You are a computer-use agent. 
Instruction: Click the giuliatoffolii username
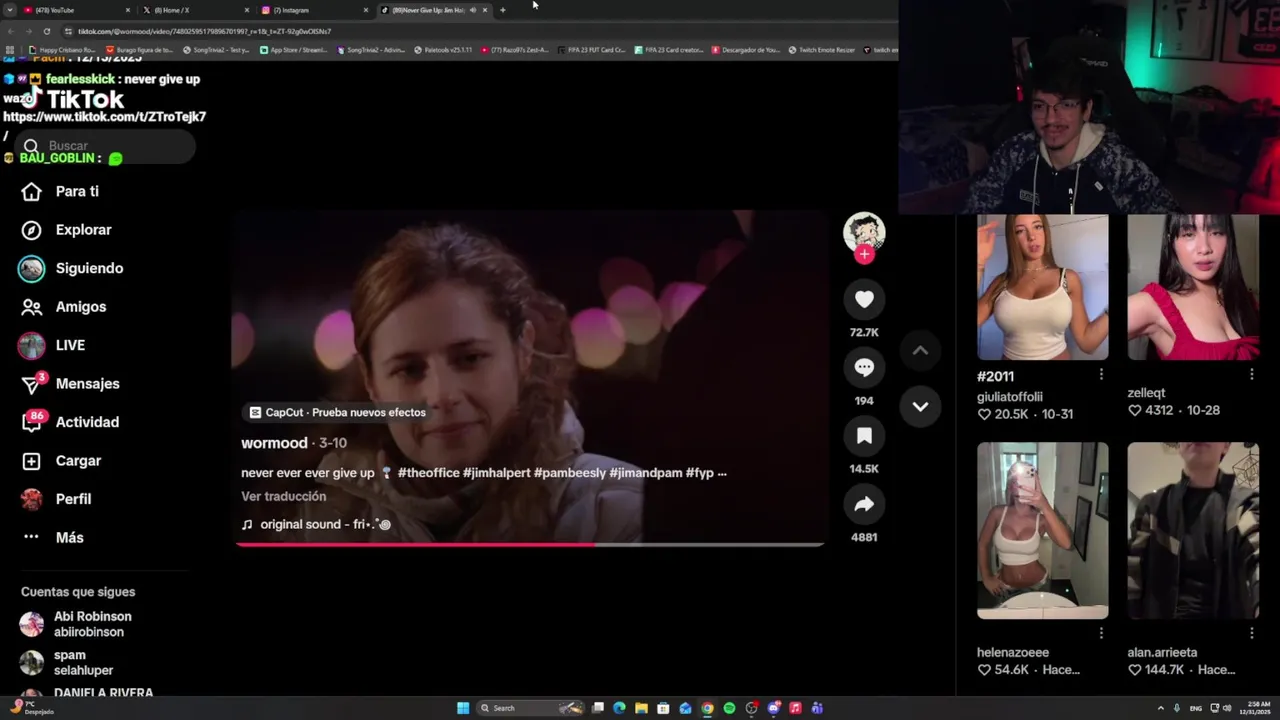click(x=1010, y=397)
